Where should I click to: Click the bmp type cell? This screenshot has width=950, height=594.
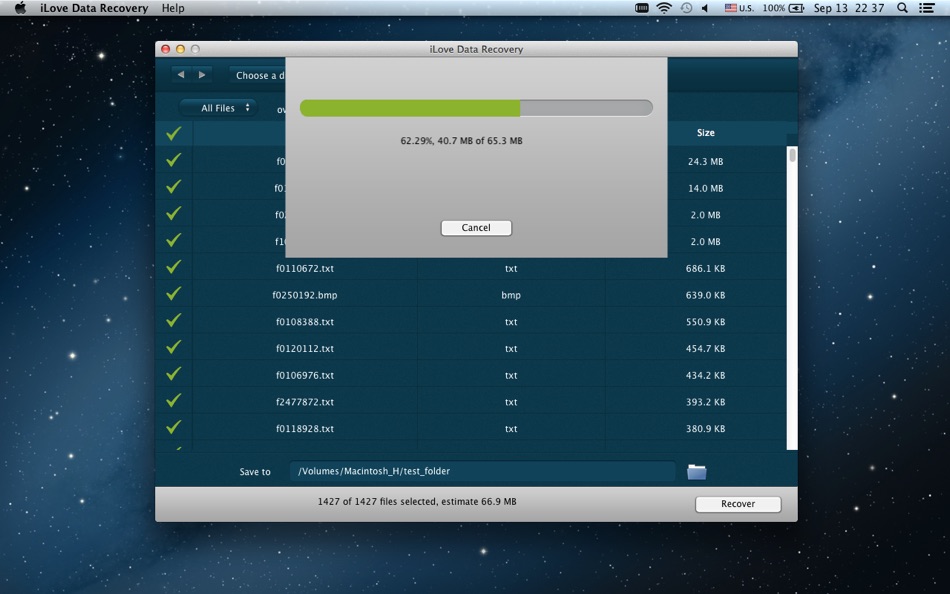pos(511,295)
